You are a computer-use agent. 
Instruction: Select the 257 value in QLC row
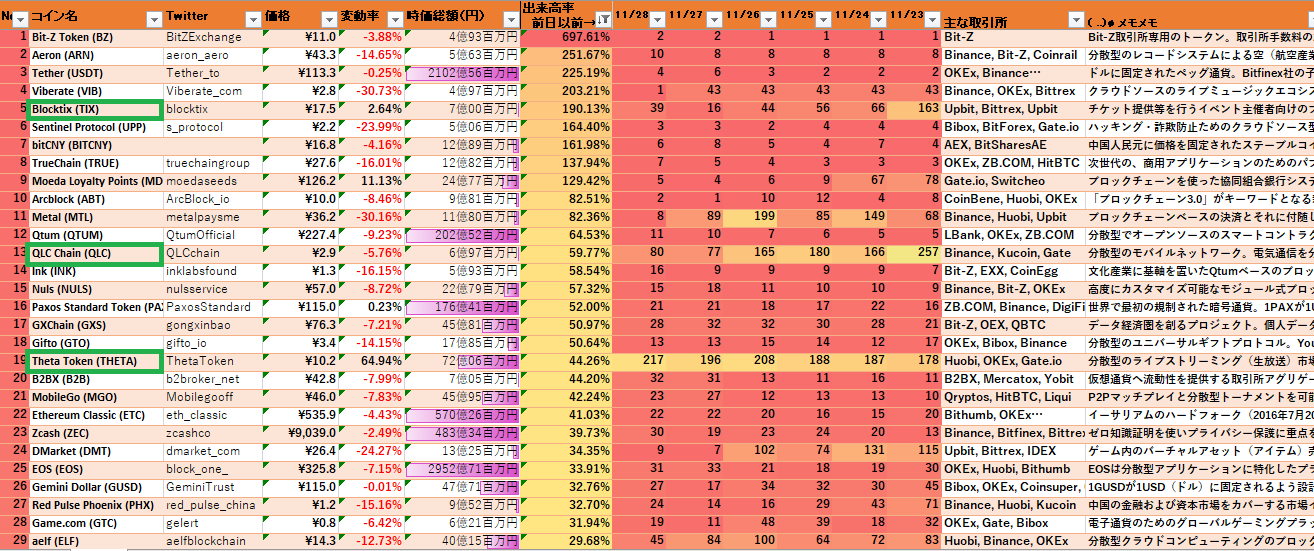click(x=914, y=253)
